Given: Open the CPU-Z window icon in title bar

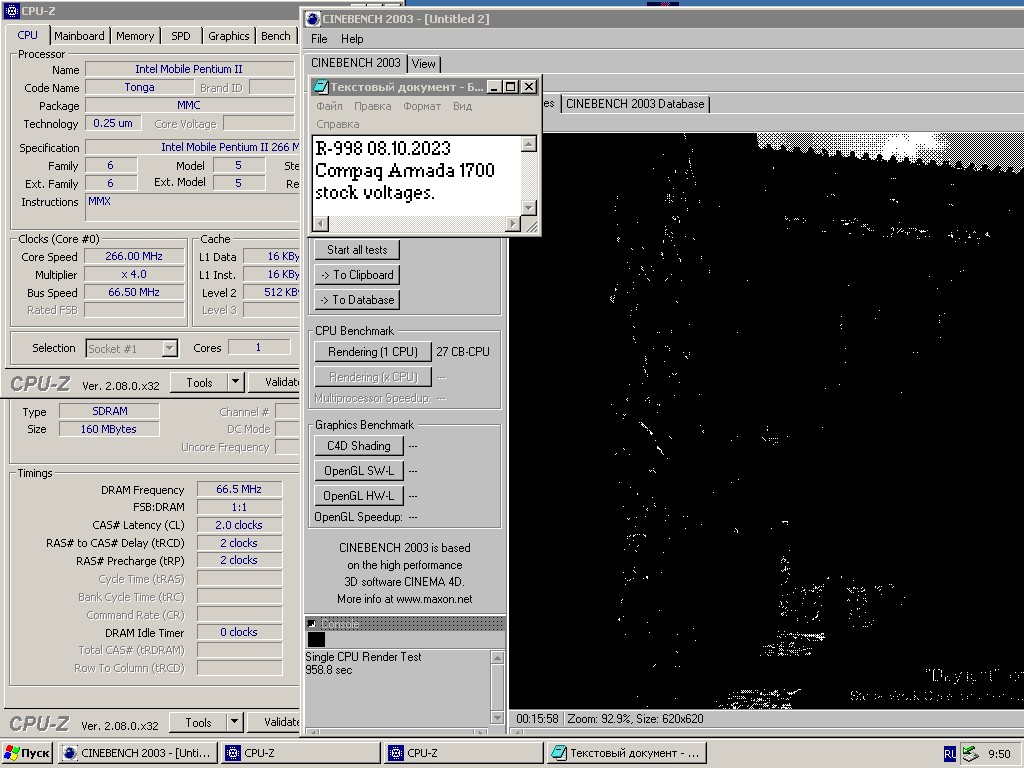Looking at the screenshot, I should (11, 11).
